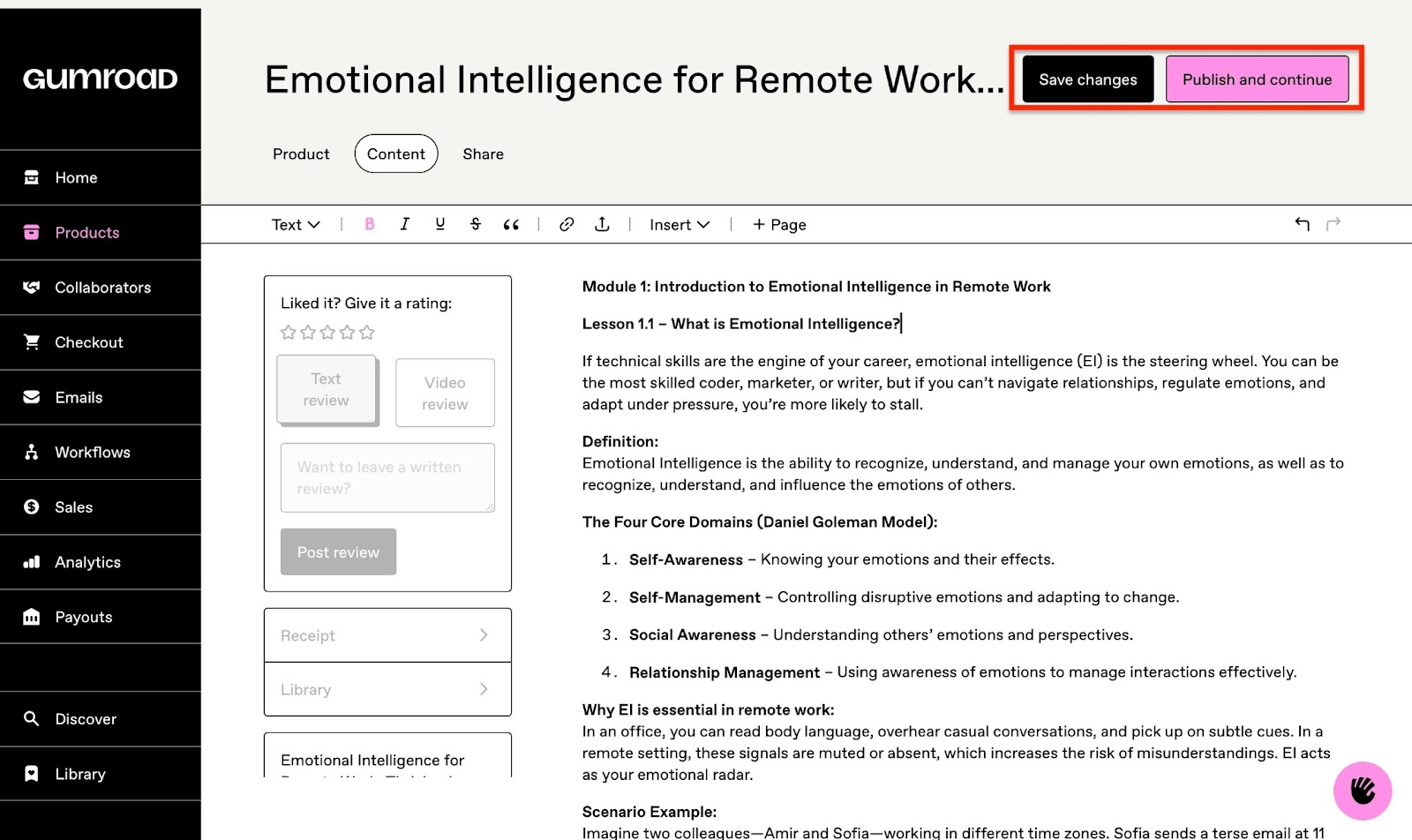Open Payouts in the sidebar

(x=101, y=617)
